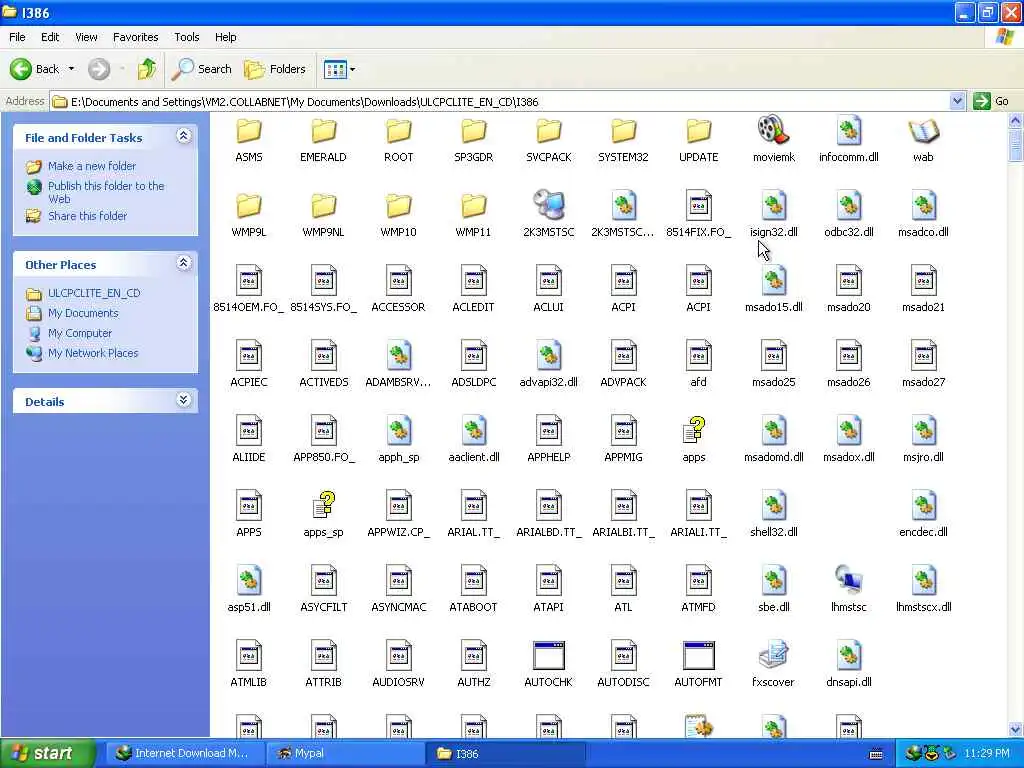Click the Go button
This screenshot has height=768, width=1024.
point(991,101)
